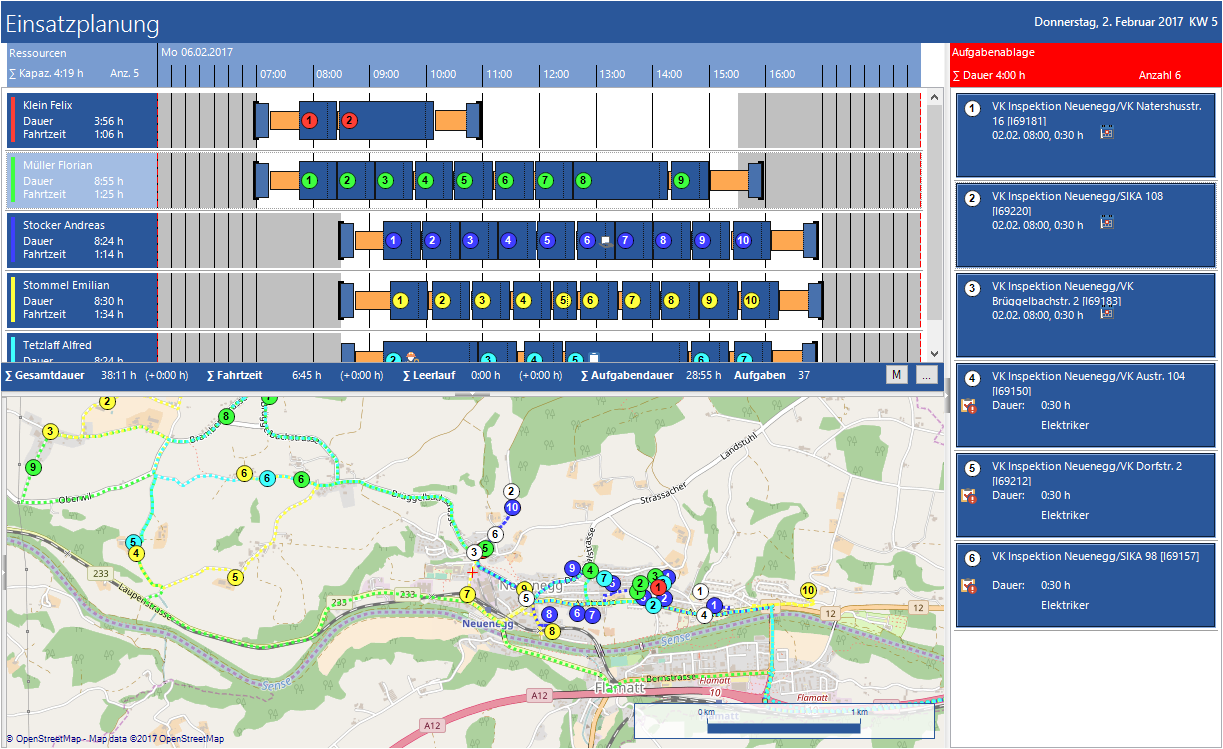1223x749 pixels.
Task: Click up arrow of resource list scrollbar
Action: click(935, 97)
